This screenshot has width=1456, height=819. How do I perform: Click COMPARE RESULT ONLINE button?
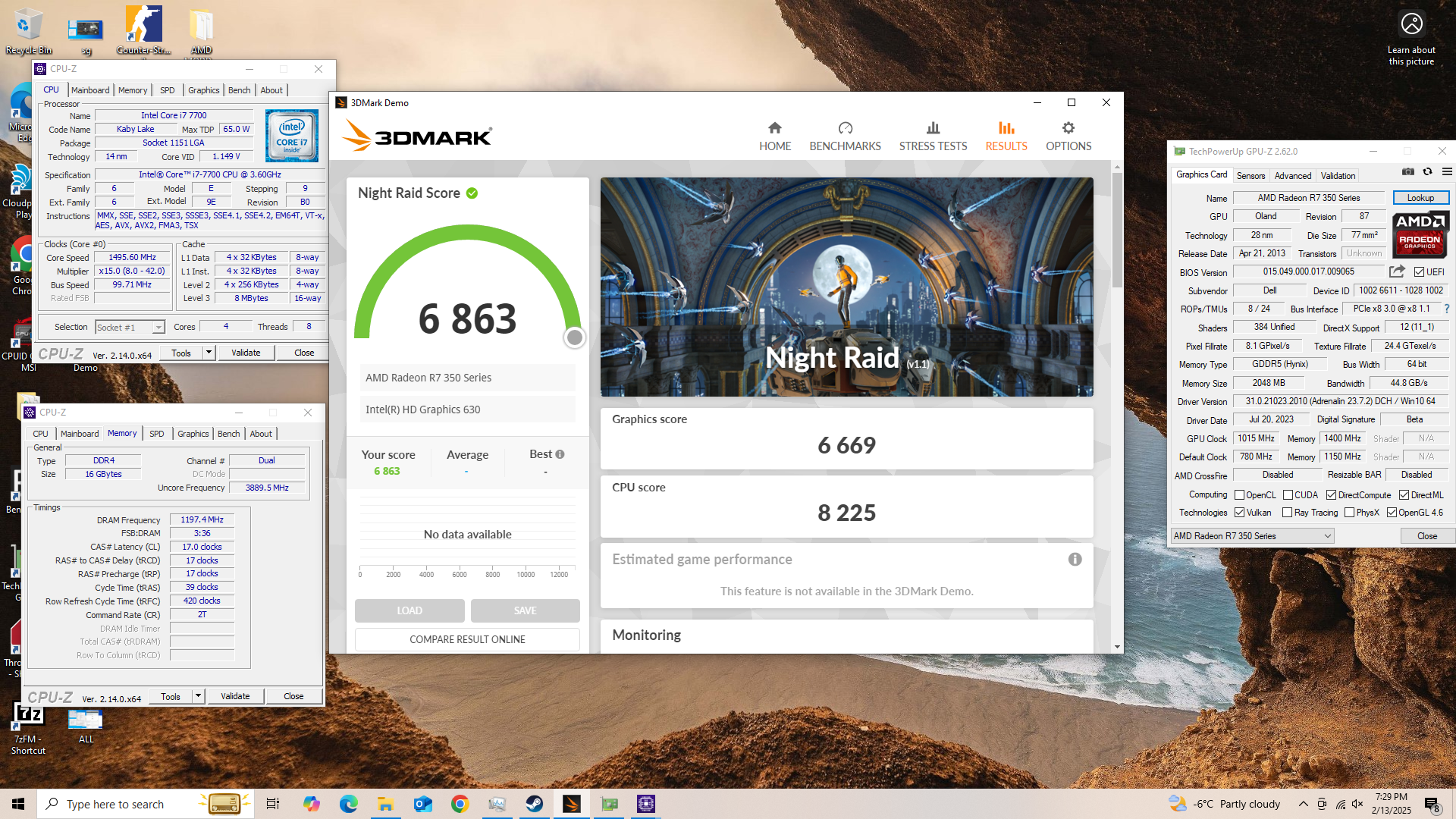467,639
